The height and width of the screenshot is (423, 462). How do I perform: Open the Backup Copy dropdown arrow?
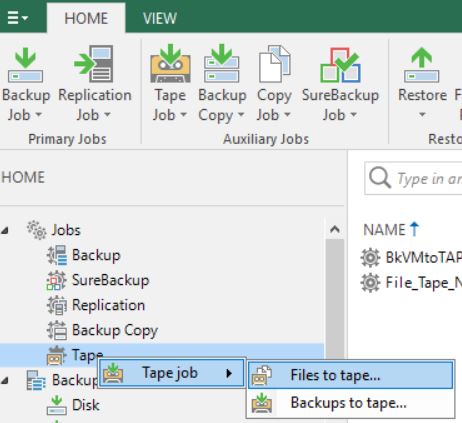[241, 115]
